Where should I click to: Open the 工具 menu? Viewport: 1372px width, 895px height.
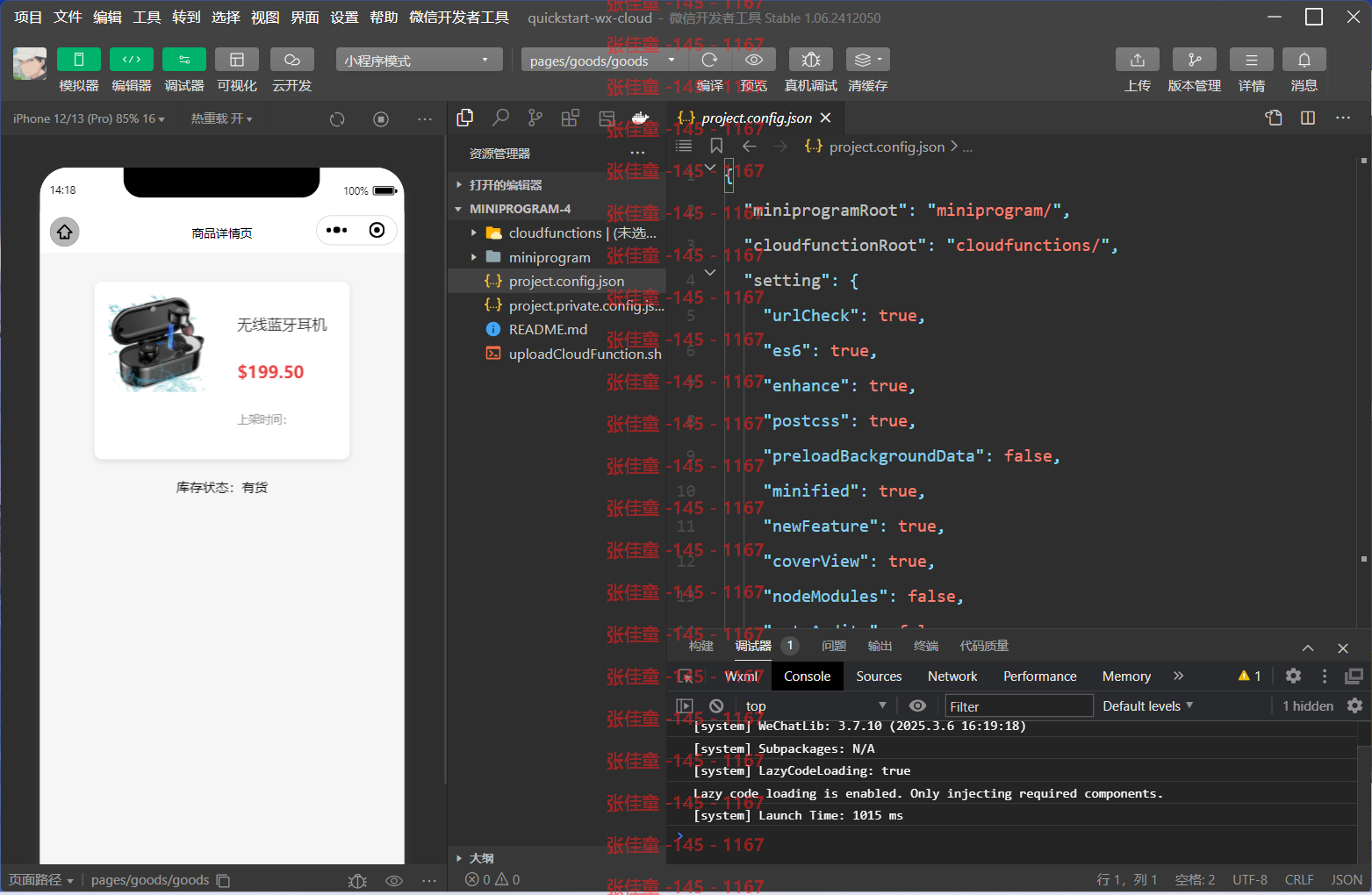[147, 18]
